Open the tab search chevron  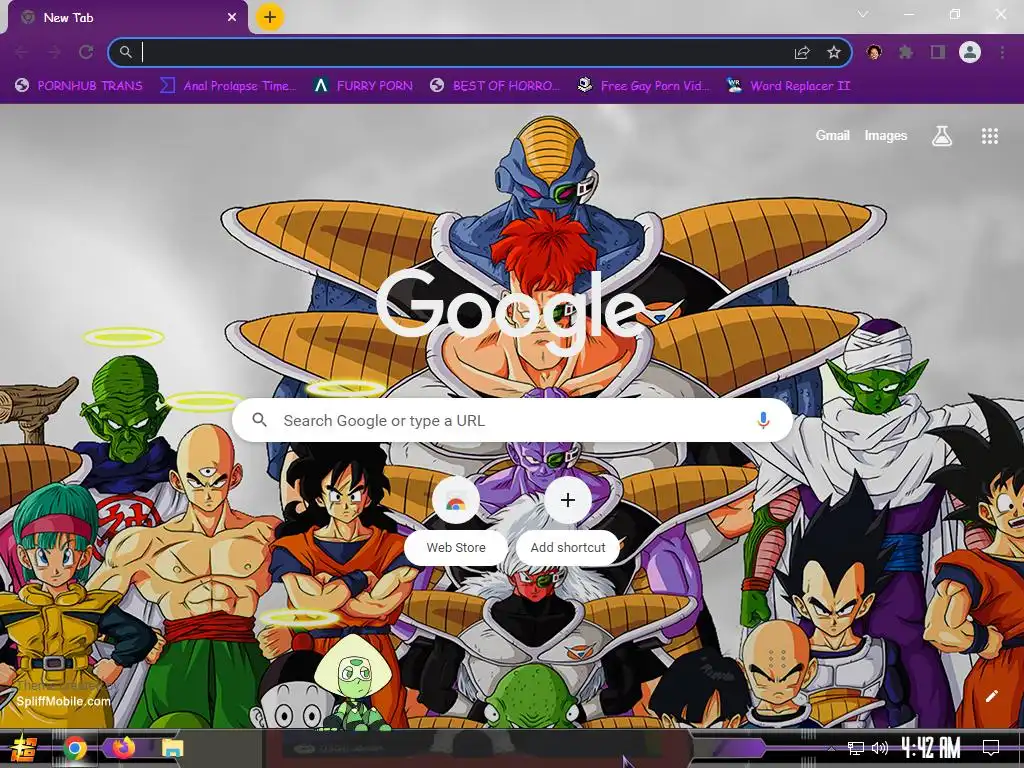click(863, 14)
